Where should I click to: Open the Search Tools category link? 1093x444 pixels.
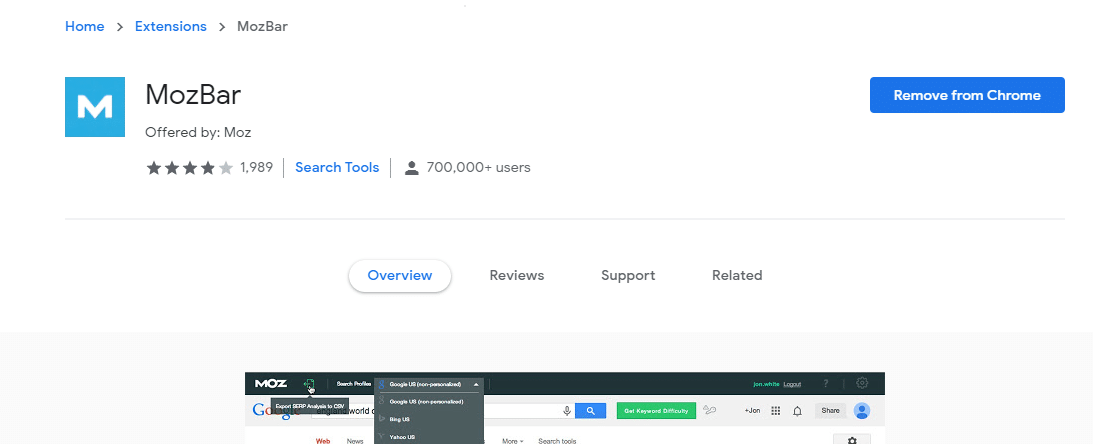point(337,167)
